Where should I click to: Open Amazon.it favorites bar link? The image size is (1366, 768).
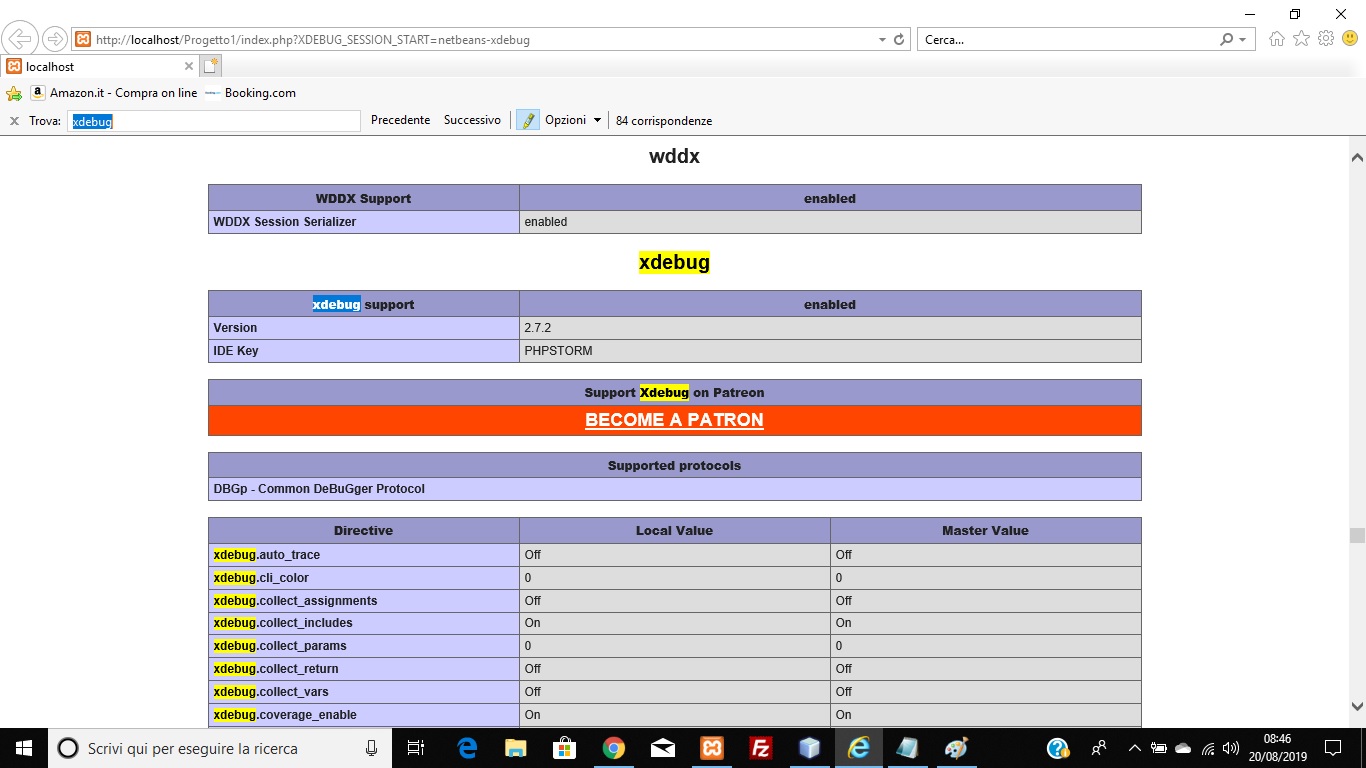coord(114,93)
